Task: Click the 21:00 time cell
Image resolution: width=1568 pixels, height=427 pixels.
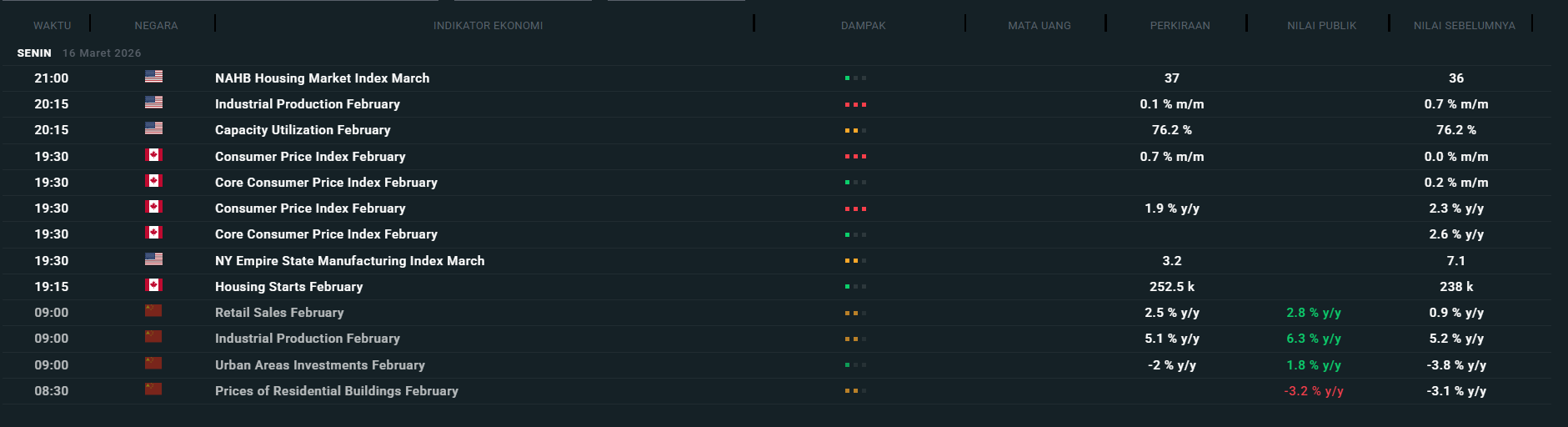Action: coord(52,78)
